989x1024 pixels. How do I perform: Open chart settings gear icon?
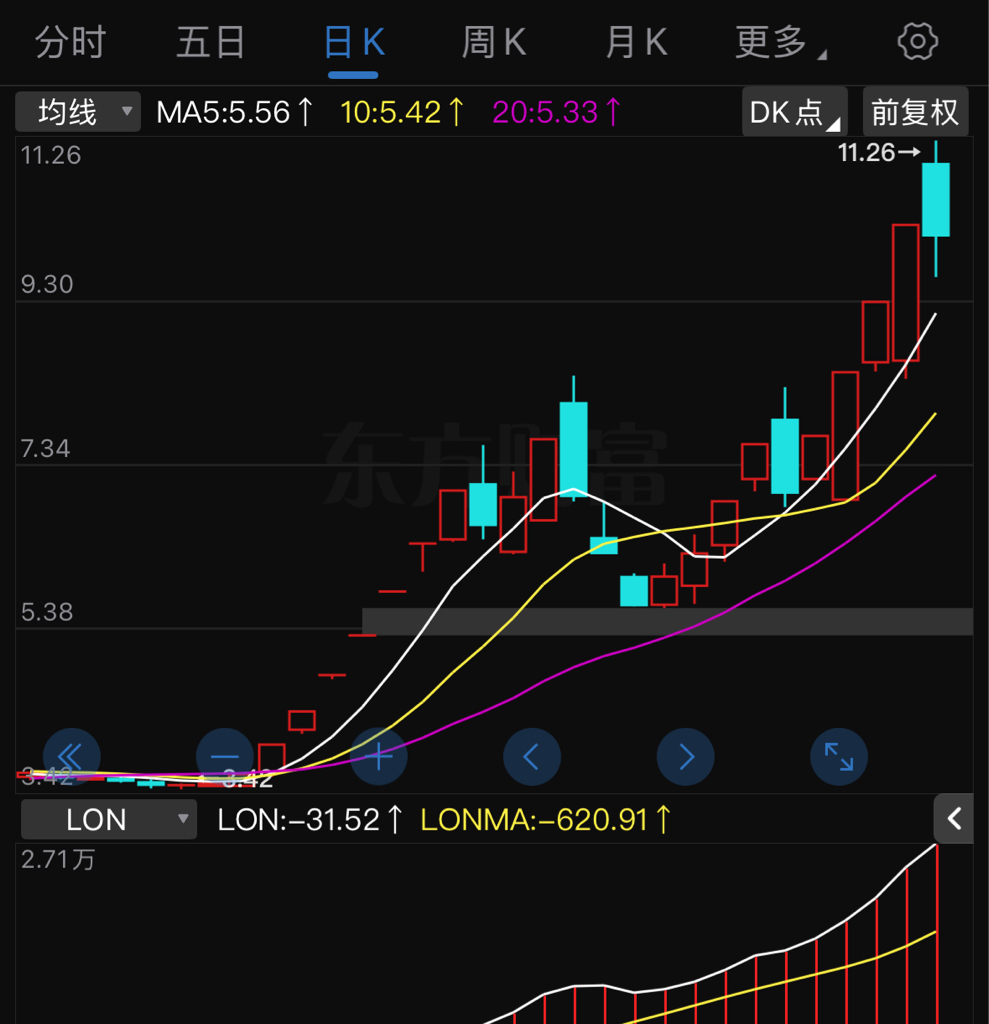point(917,42)
